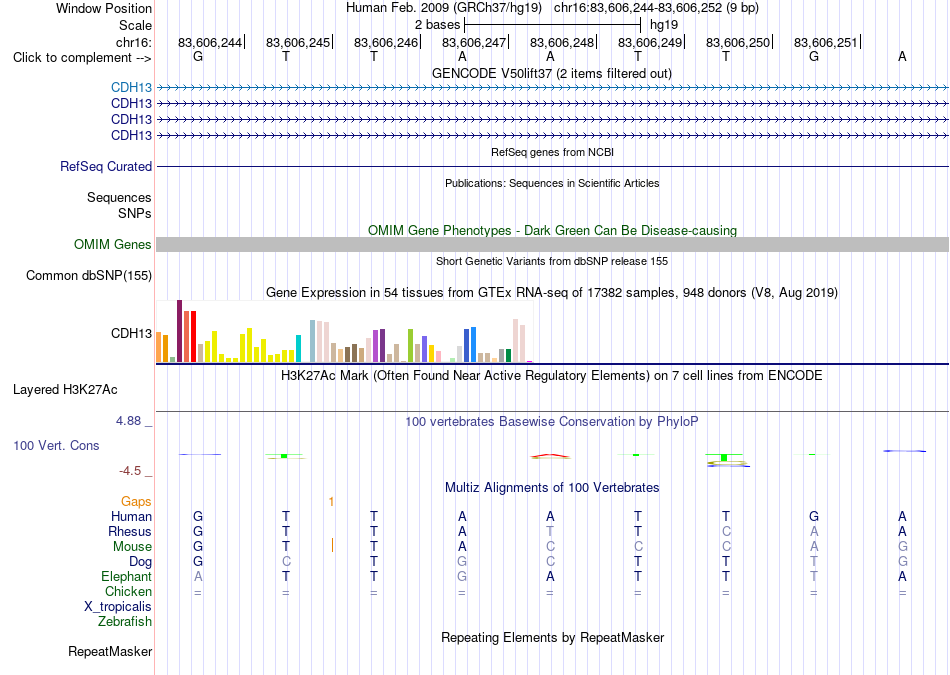
Task: Open the RepeatMasker track label
Action: point(110,651)
